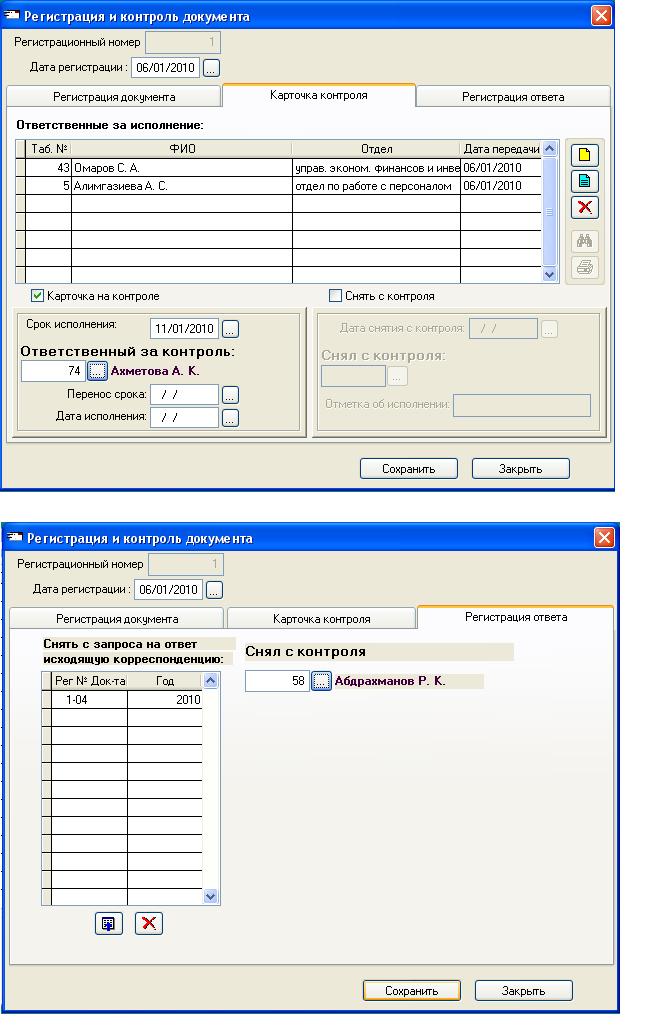Open employee lookup next to 58 Абдрахманов Р. К.
This screenshot has height=1030, width=655.
point(321,681)
